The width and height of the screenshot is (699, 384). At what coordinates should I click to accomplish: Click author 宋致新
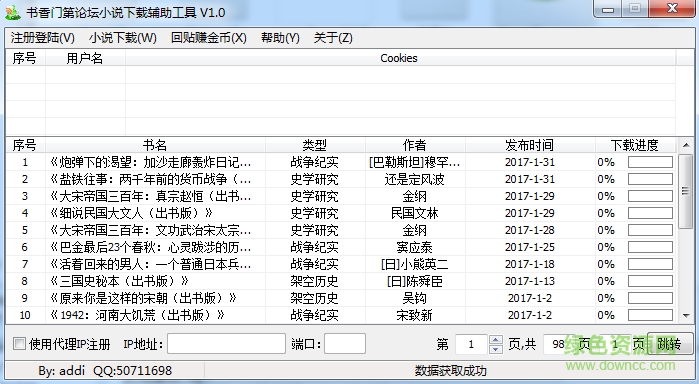(x=415, y=315)
